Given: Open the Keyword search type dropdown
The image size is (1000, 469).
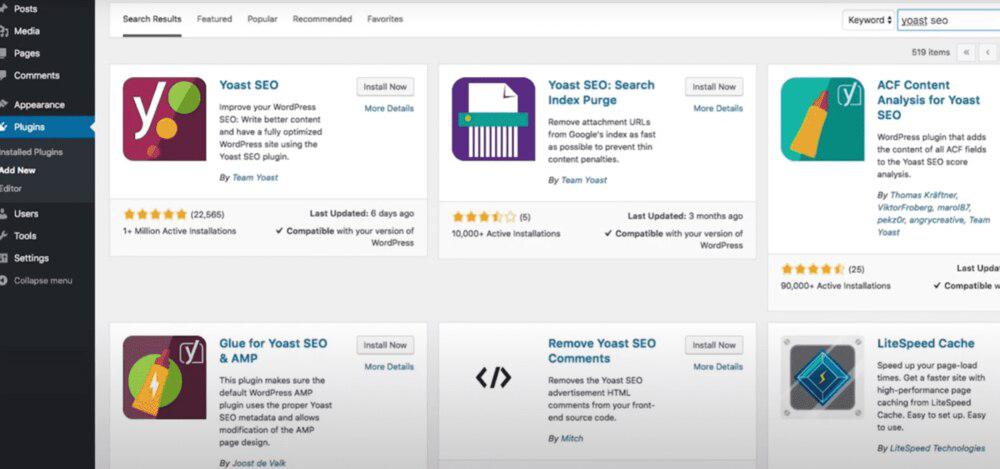Looking at the screenshot, I should pos(867,20).
